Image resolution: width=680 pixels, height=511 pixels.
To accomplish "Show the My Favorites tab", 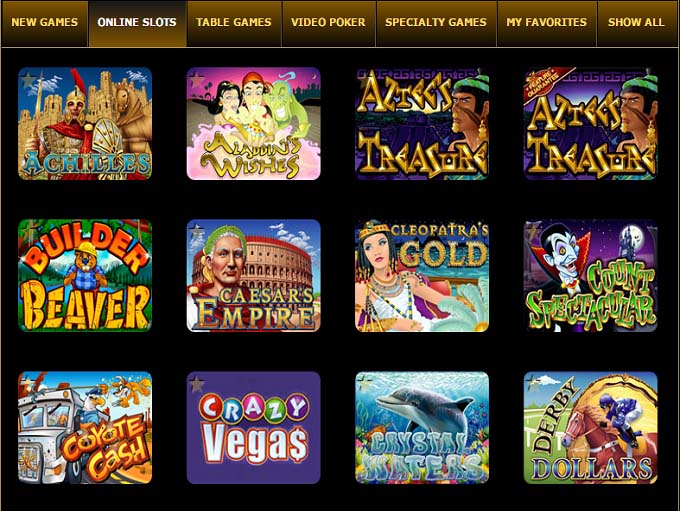I will pyautogui.click(x=547, y=23).
